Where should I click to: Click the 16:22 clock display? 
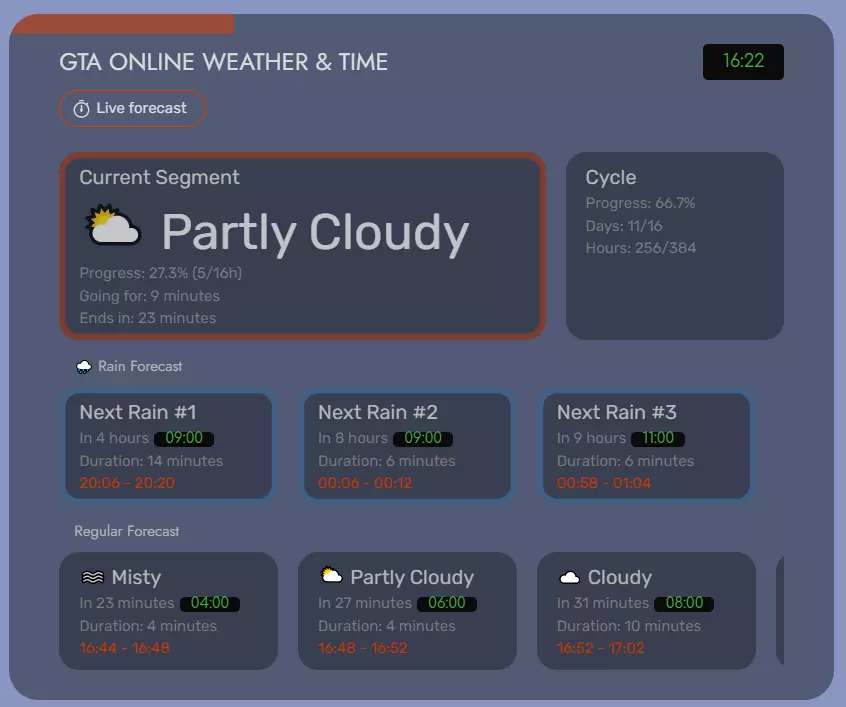click(x=743, y=62)
